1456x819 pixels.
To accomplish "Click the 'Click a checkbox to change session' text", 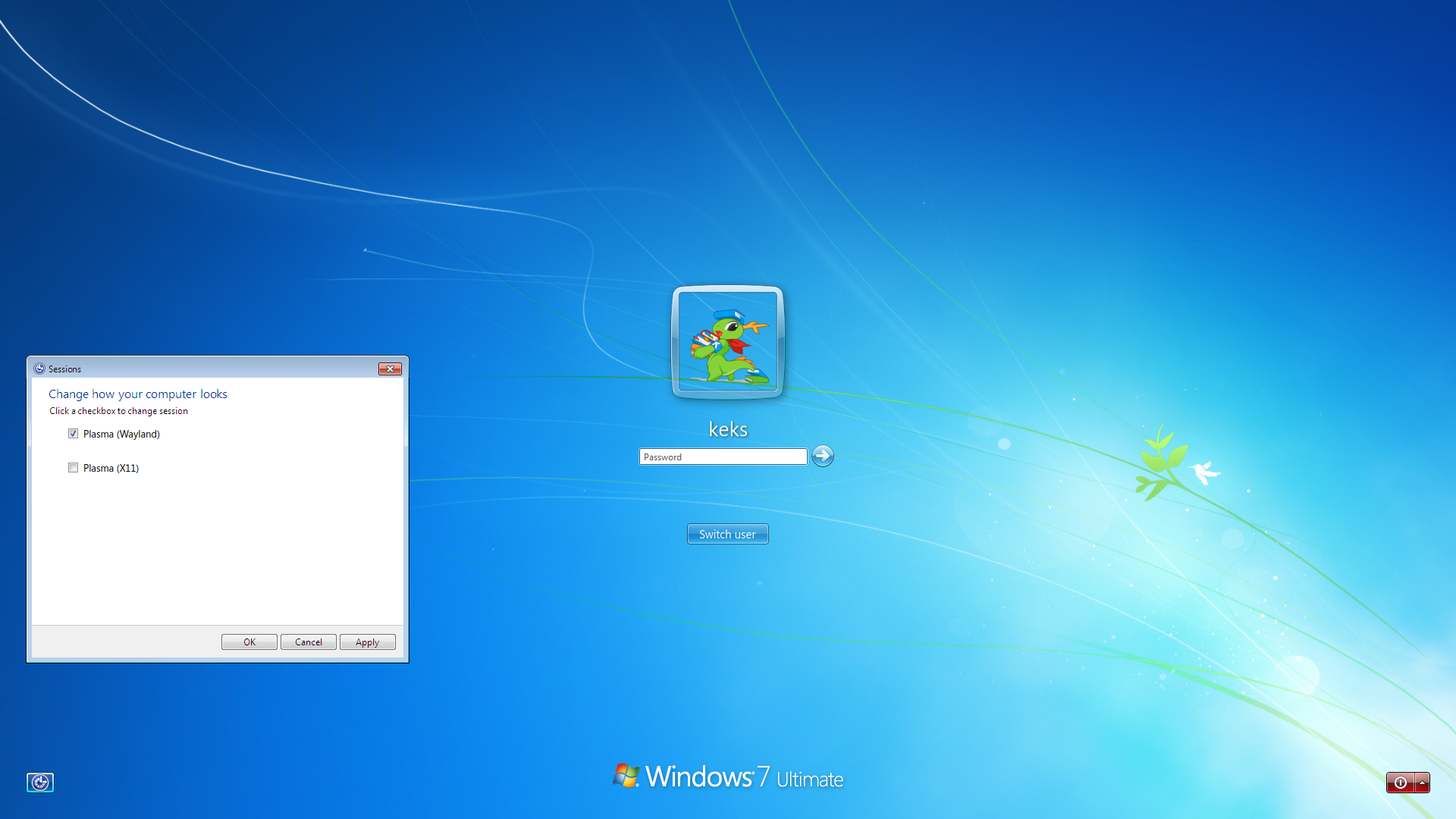I will click(118, 411).
